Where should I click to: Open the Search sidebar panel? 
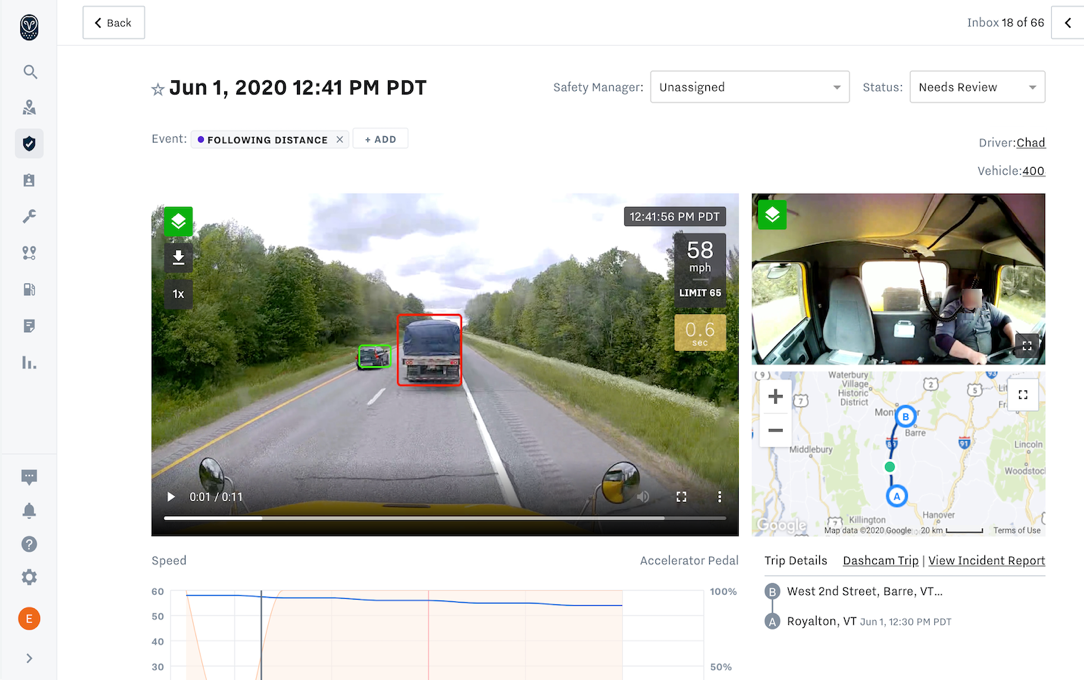click(x=30, y=71)
